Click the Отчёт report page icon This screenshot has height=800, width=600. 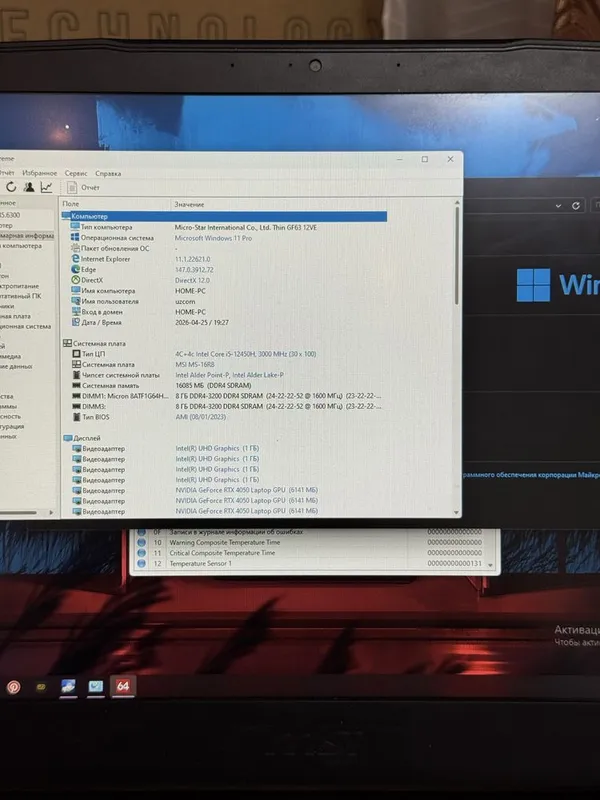[x=72, y=188]
